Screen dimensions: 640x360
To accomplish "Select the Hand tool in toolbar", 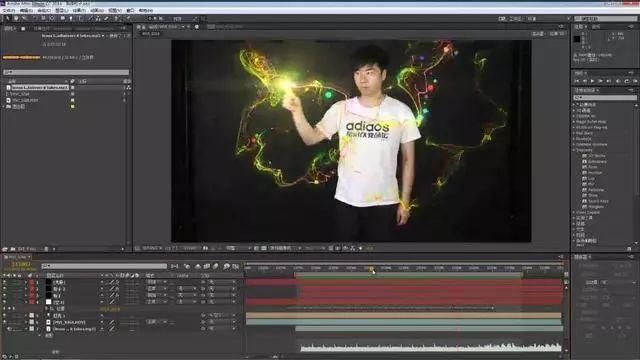I will point(16,18).
